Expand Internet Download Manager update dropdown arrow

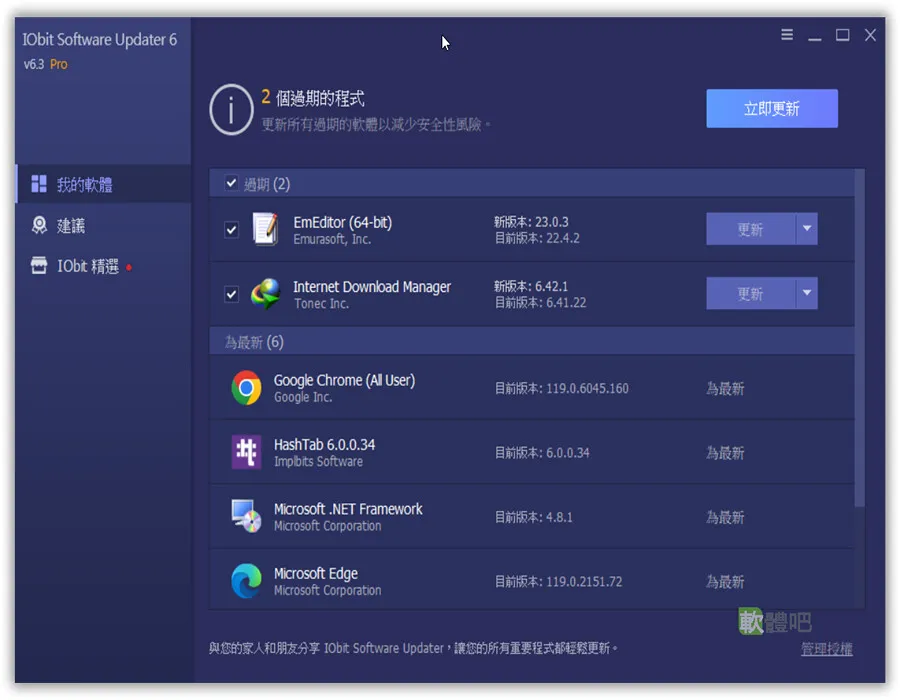pyautogui.click(x=807, y=293)
